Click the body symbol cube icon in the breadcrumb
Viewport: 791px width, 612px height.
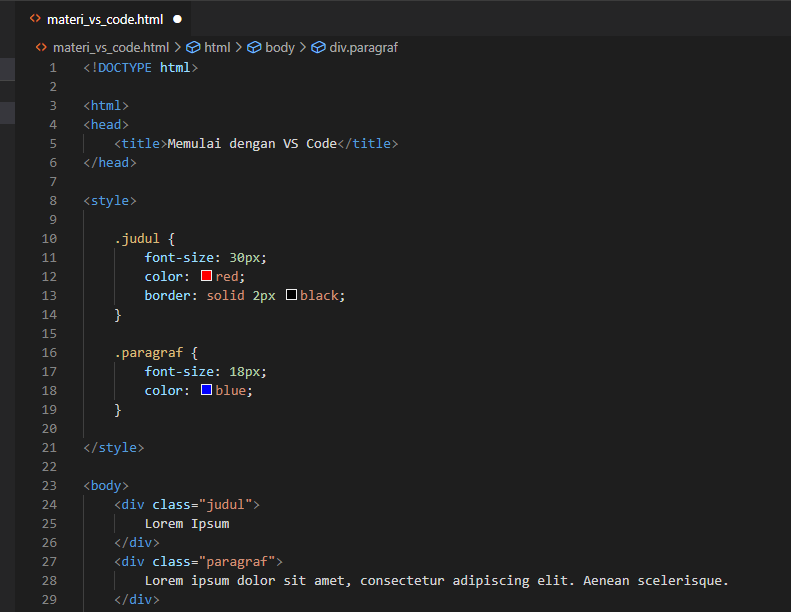254,47
